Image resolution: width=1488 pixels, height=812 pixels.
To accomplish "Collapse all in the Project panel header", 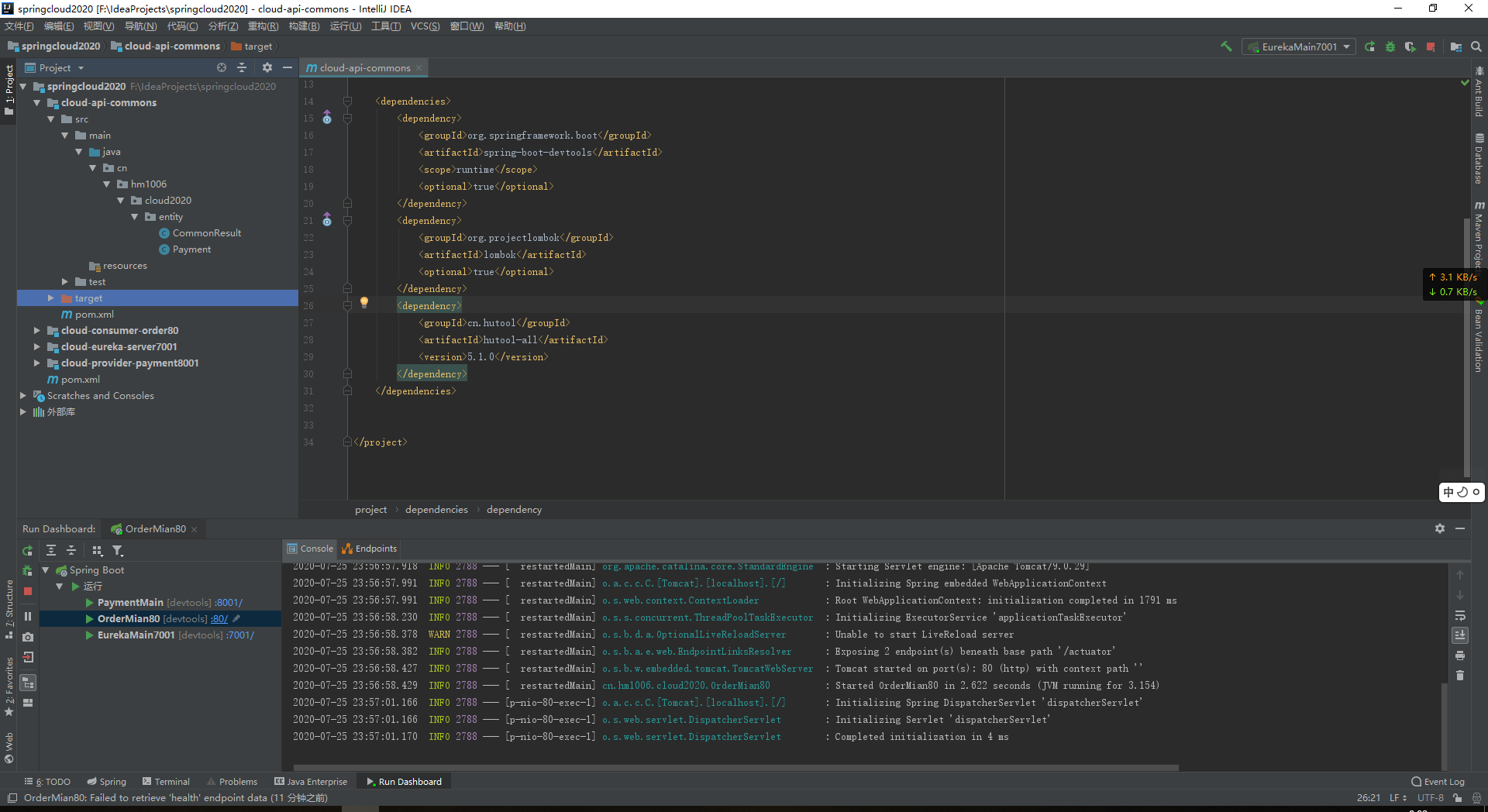I will 242,67.
